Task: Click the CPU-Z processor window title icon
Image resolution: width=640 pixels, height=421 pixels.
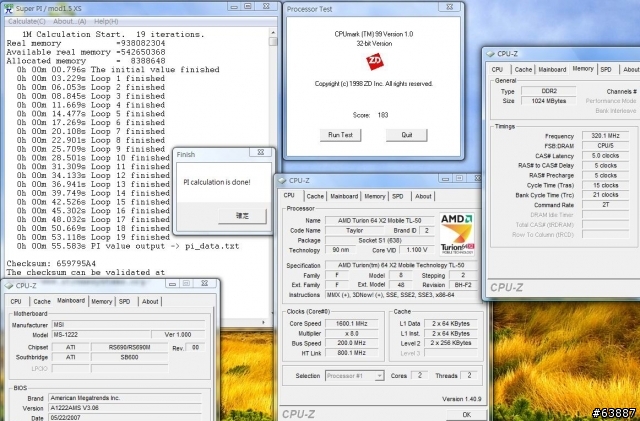Action: coord(282,180)
